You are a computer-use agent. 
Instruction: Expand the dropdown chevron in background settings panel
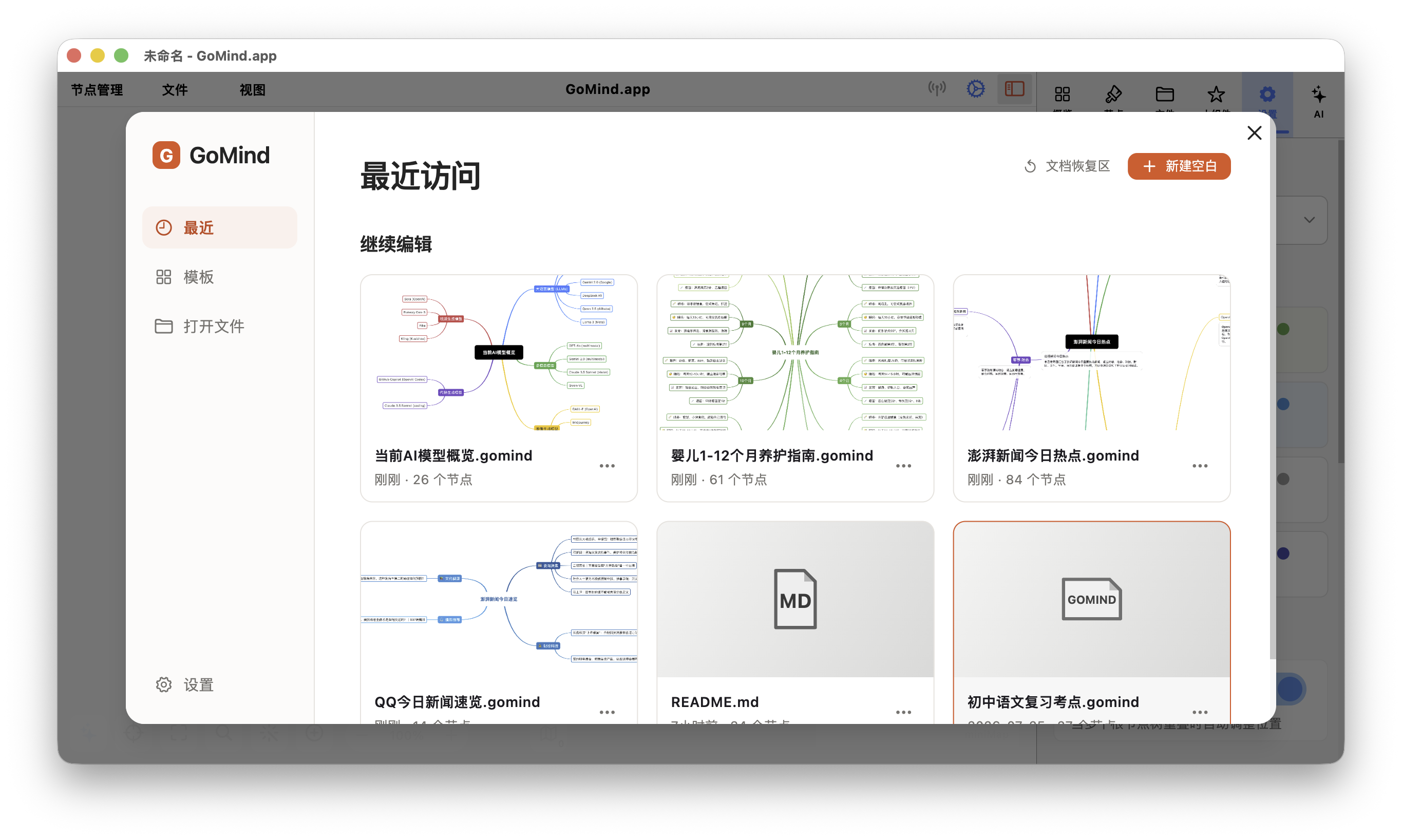pos(1309,220)
